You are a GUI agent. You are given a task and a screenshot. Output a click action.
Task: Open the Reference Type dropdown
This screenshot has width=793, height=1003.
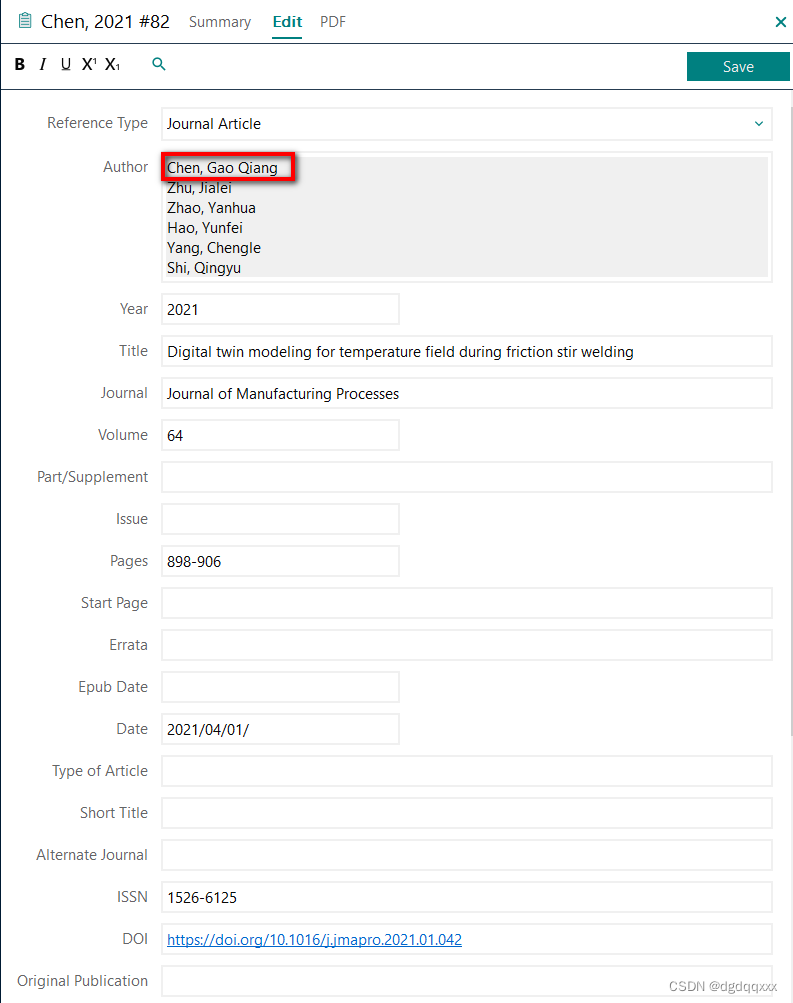coord(466,124)
